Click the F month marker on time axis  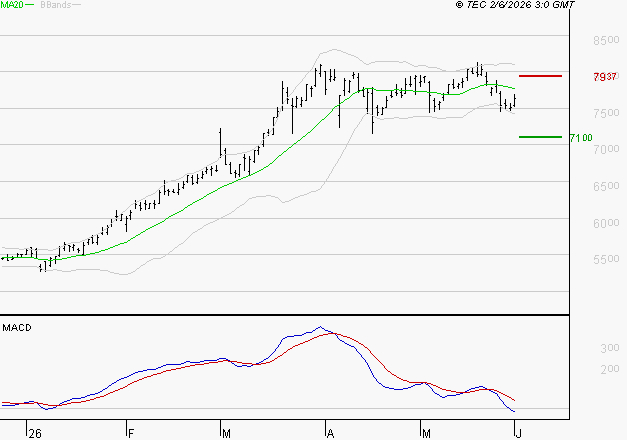tap(130, 434)
